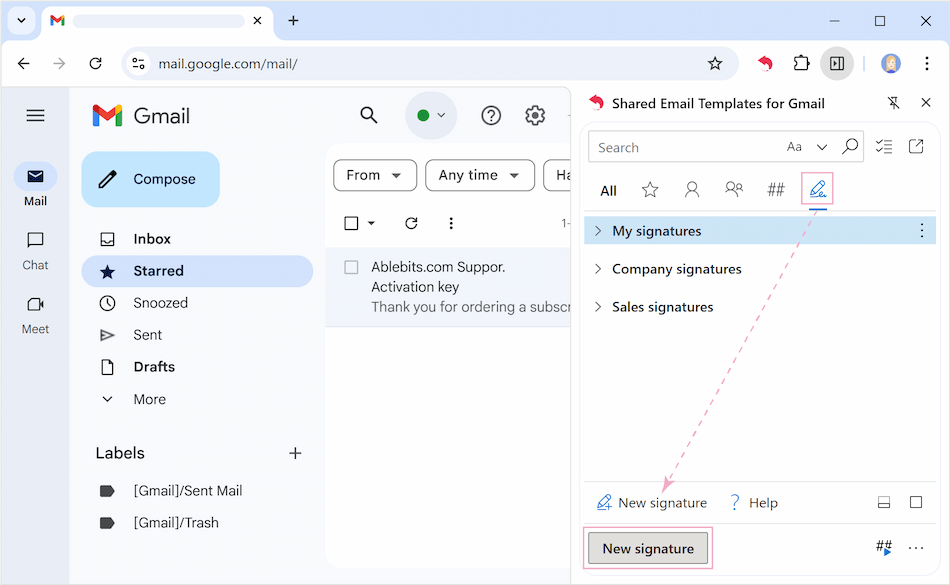The height and width of the screenshot is (585, 950).
Task: Open the Any time filter dropdown
Action: coord(480,175)
